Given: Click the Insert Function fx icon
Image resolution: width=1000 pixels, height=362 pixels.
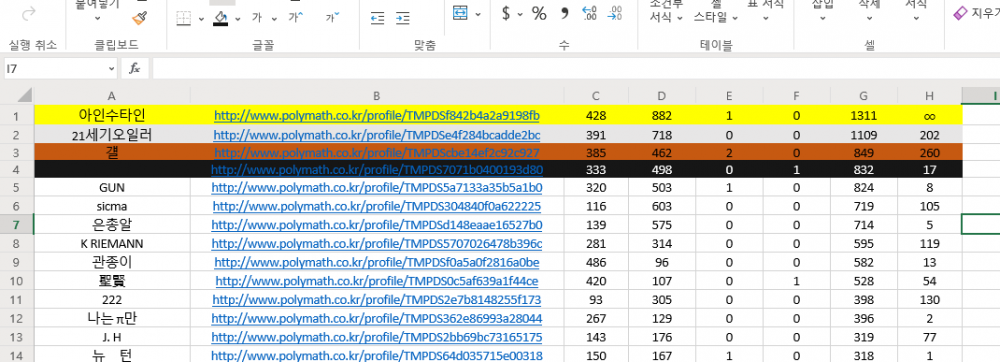Looking at the screenshot, I should (135, 68).
